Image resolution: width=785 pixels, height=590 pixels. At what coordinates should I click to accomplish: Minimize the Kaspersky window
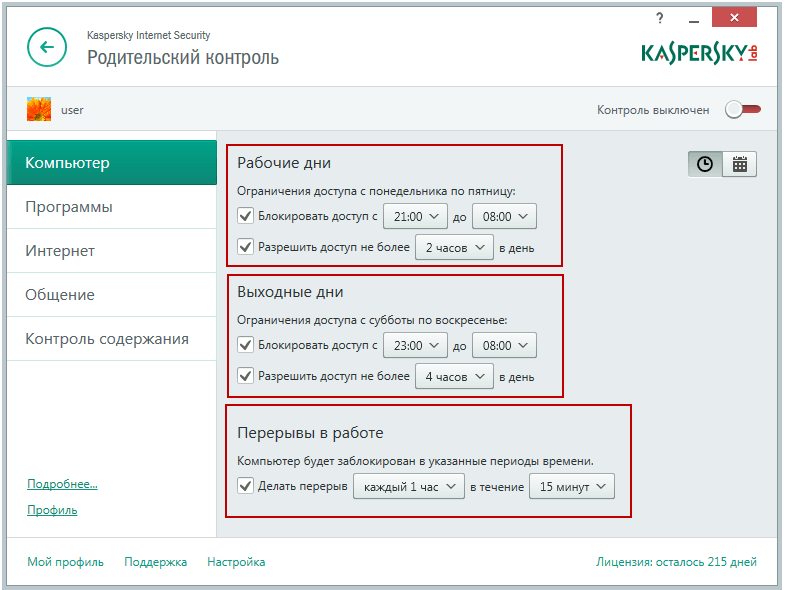(x=693, y=20)
